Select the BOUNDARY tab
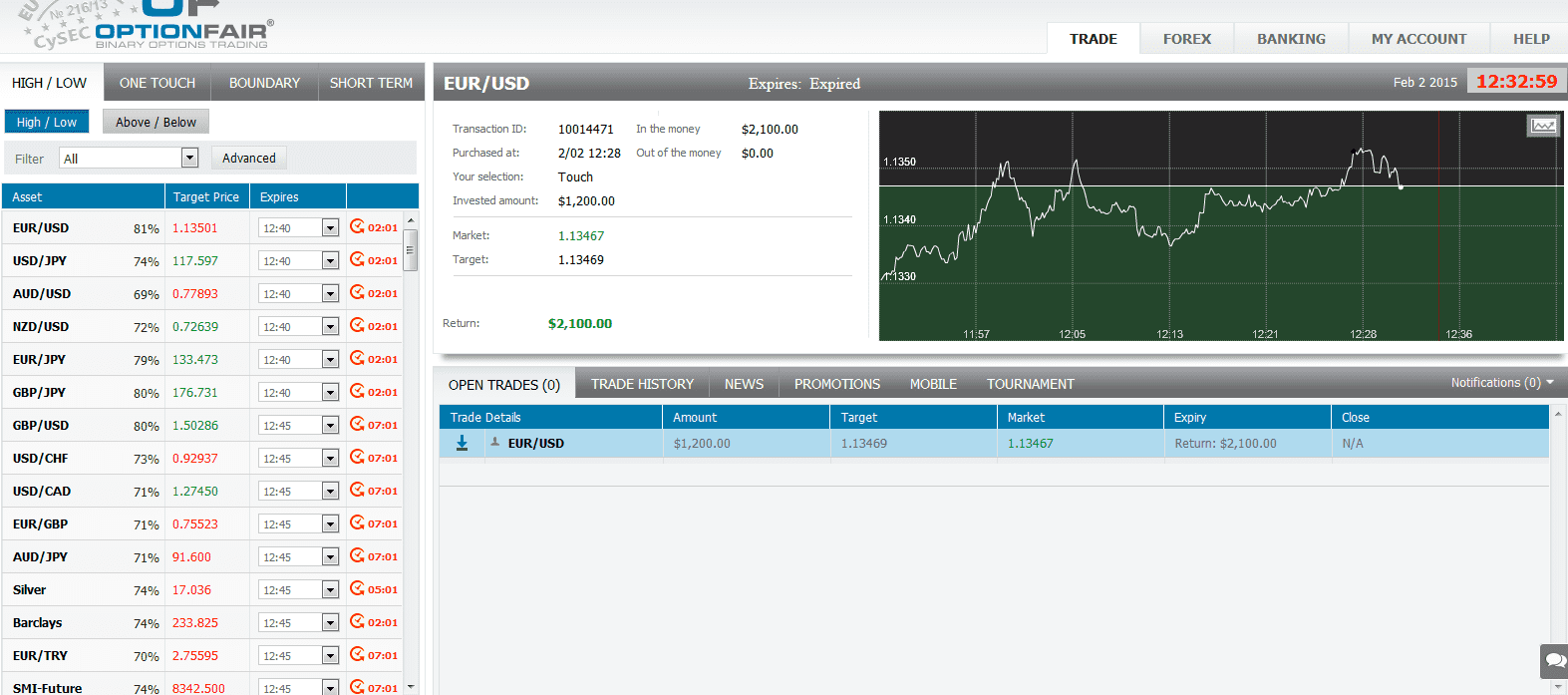 pyautogui.click(x=264, y=83)
